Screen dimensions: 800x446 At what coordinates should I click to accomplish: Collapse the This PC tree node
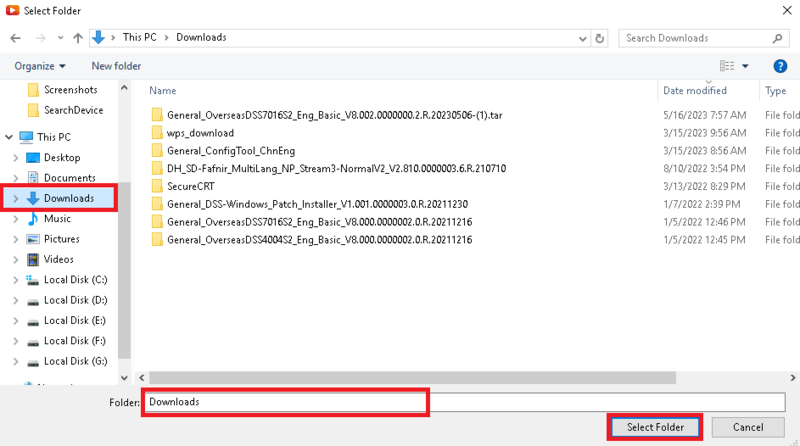9,137
